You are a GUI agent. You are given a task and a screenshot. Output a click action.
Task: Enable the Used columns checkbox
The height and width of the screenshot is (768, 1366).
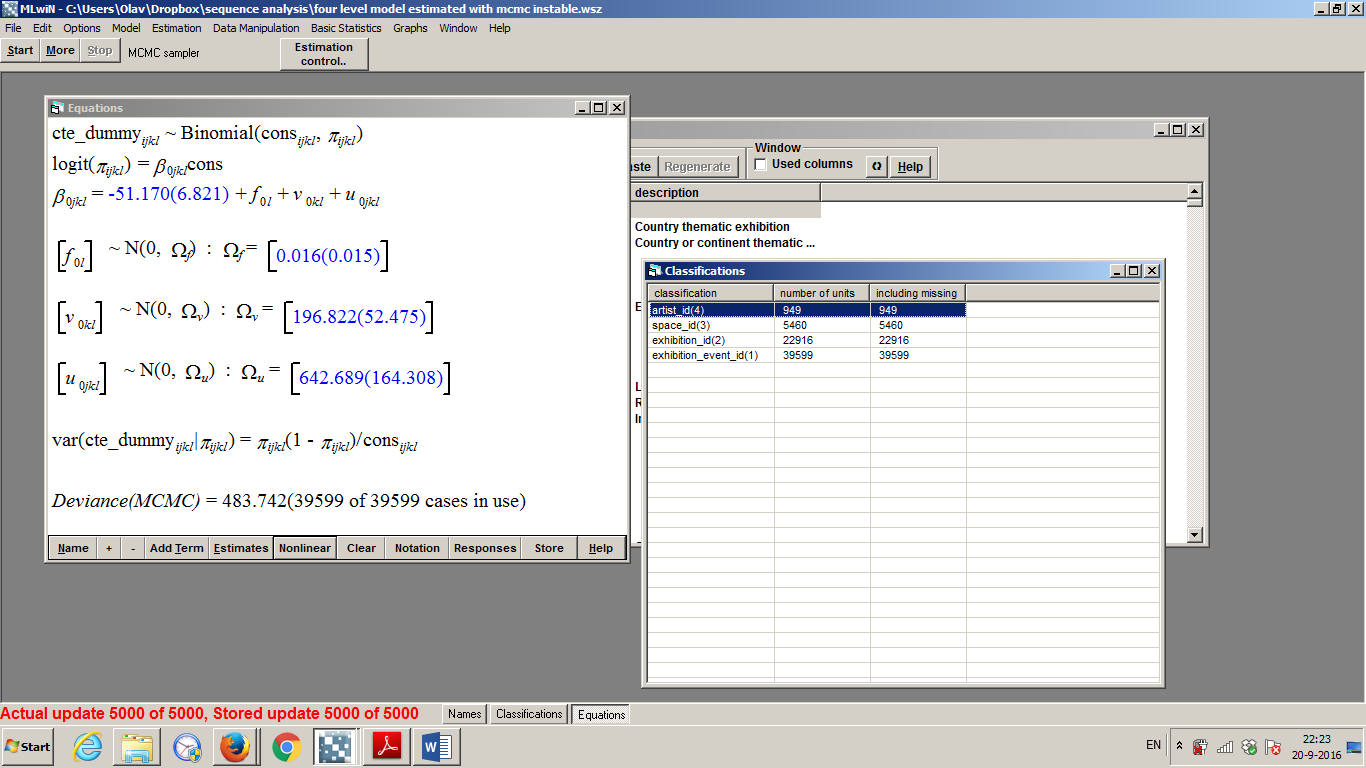coord(761,164)
